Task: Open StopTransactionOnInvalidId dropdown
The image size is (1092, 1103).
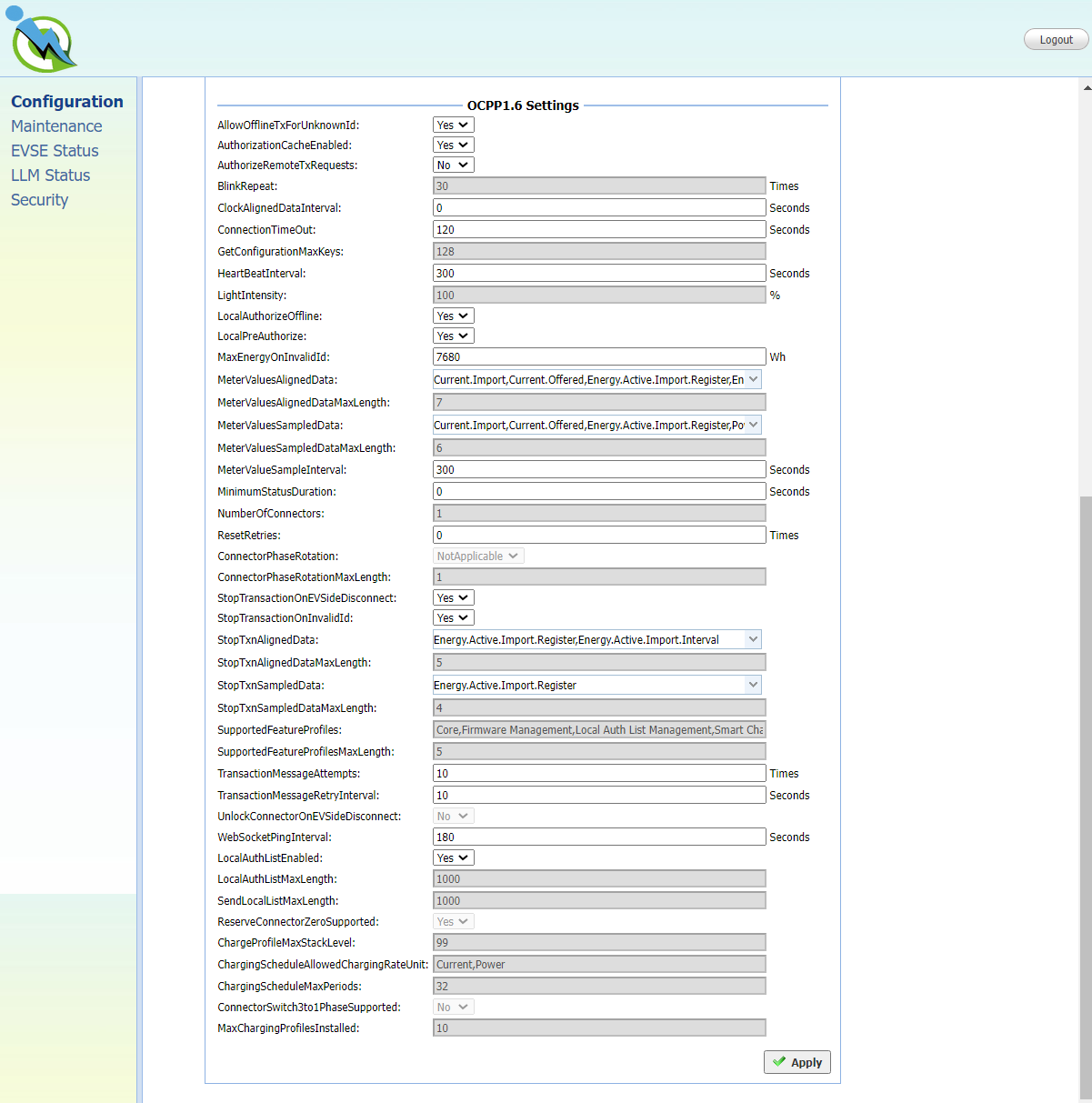Action: pos(454,618)
